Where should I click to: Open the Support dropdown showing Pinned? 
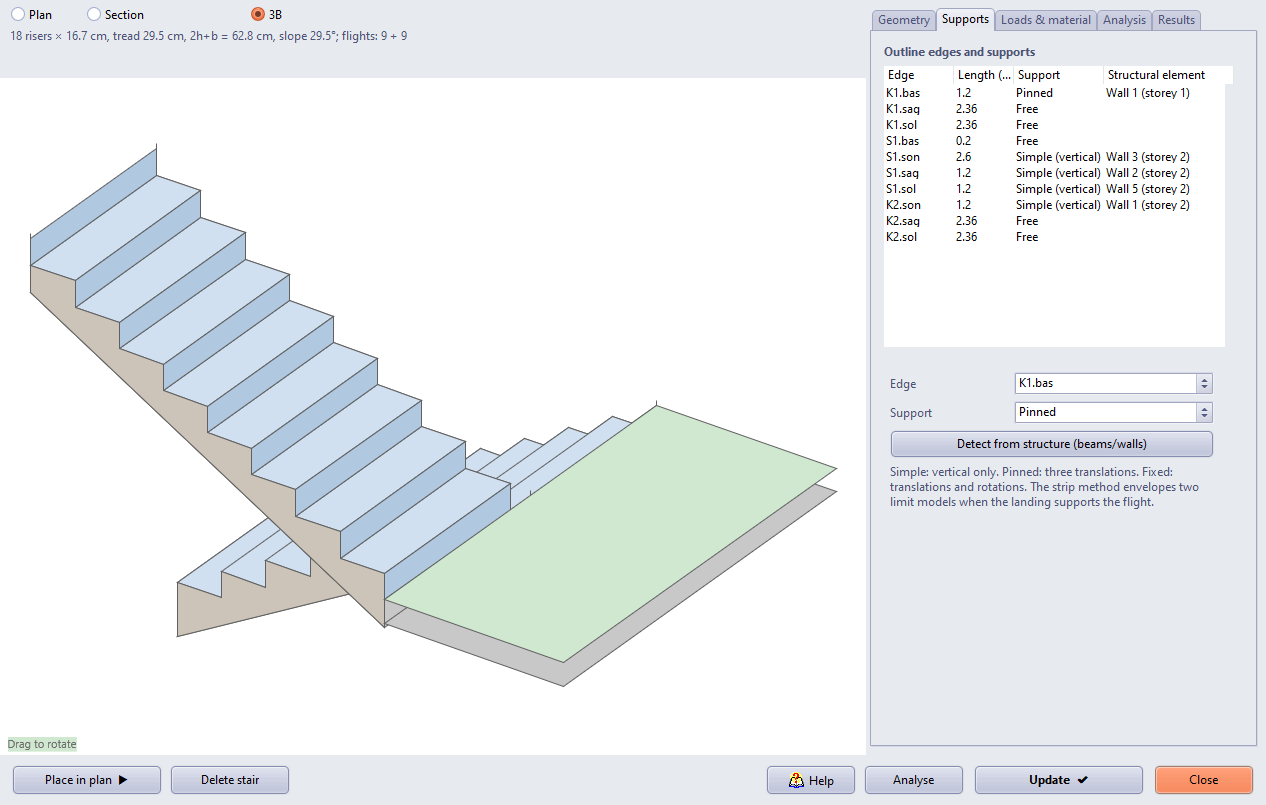click(1113, 412)
